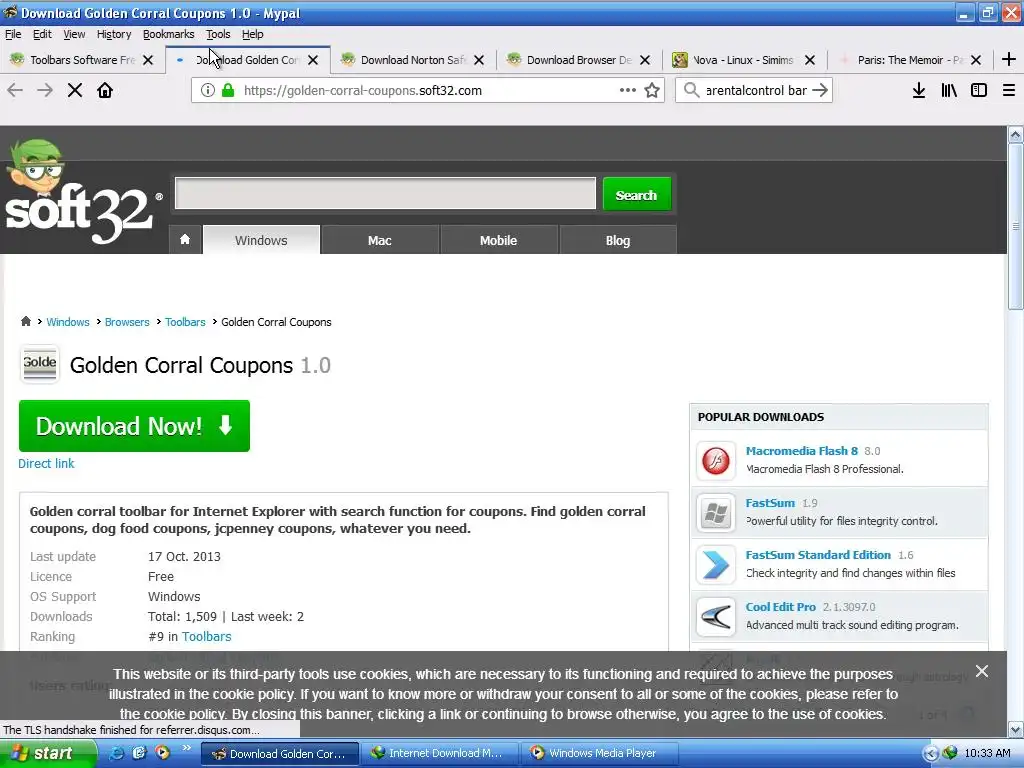Screen dimensions: 1024x768
Task: Open the Tools menu
Action: coord(218,34)
